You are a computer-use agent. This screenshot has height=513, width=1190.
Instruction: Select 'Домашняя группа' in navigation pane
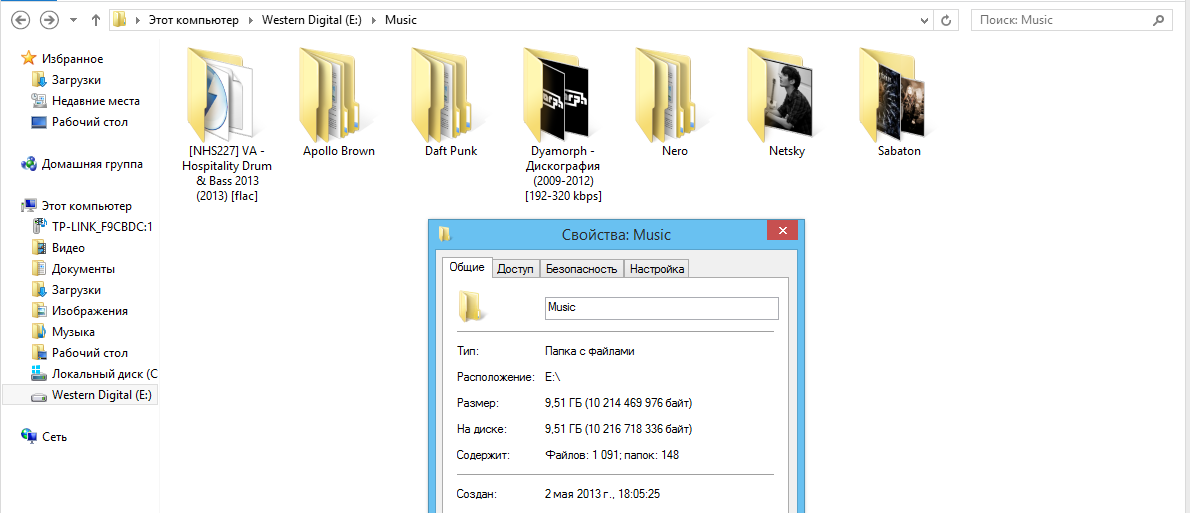point(82,163)
